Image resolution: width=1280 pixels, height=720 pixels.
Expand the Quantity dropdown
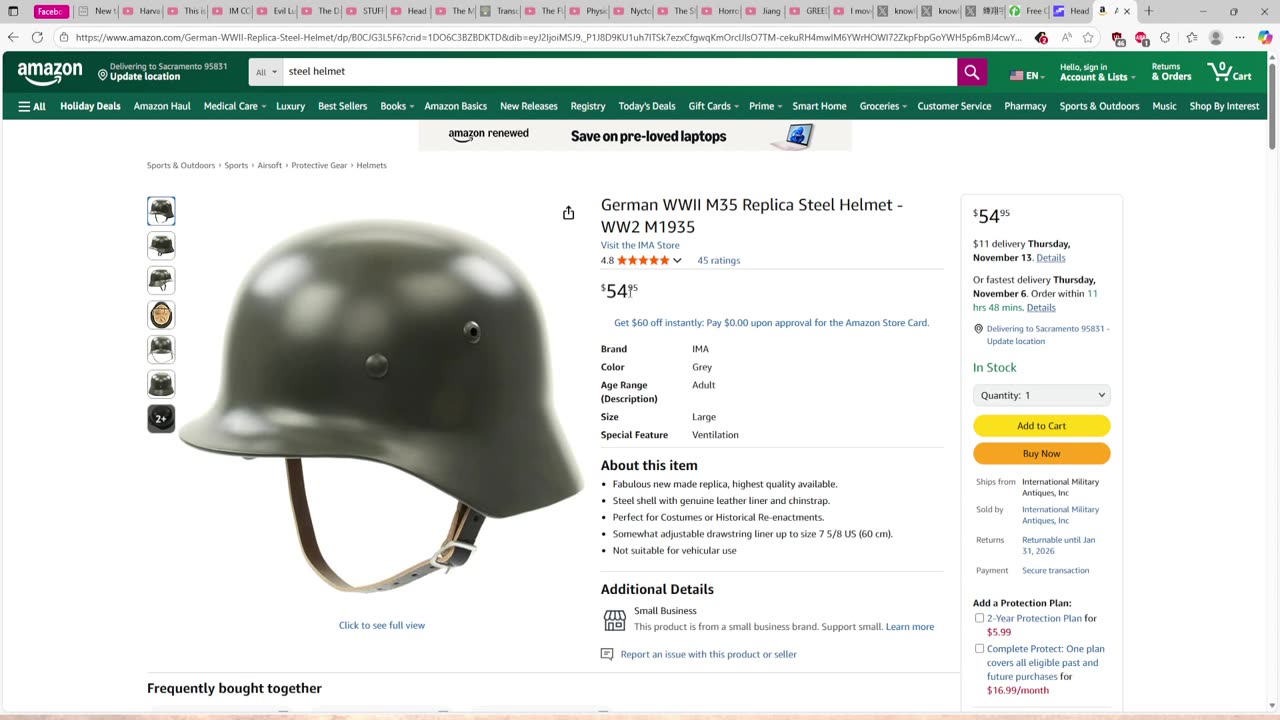click(1041, 395)
